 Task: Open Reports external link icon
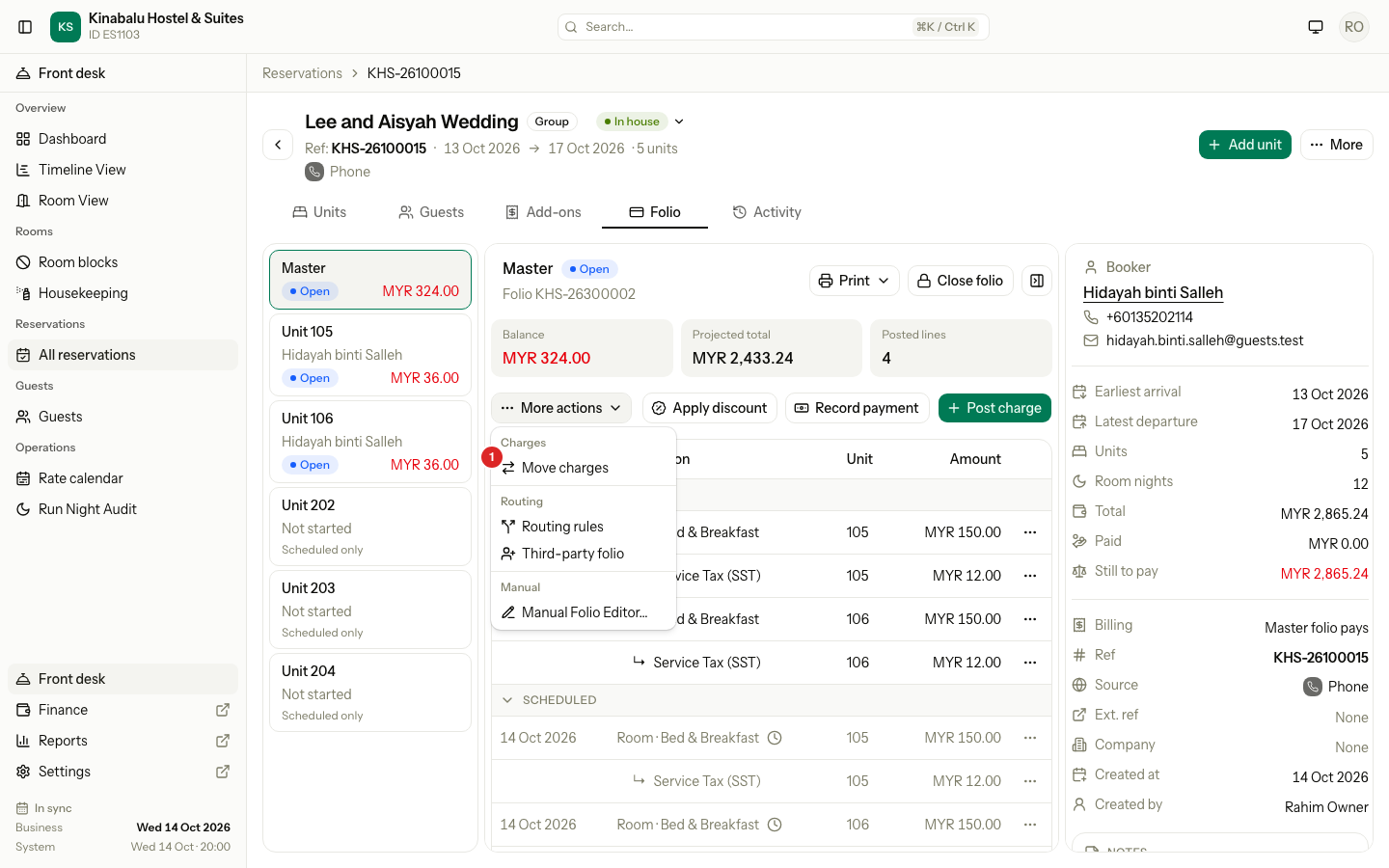tap(223, 741)
